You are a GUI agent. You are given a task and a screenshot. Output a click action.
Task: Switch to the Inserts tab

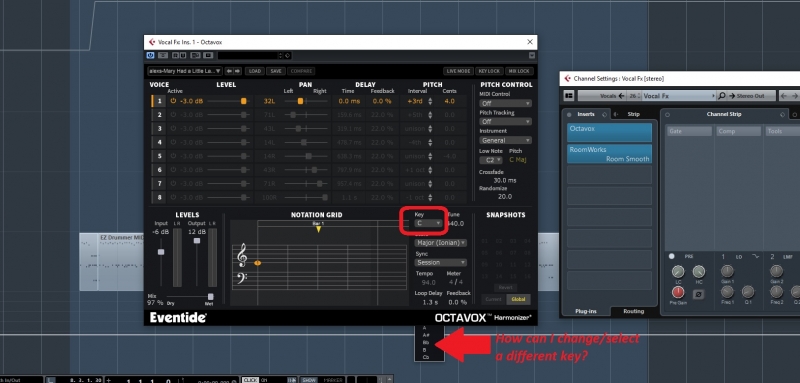click(585, 114)
